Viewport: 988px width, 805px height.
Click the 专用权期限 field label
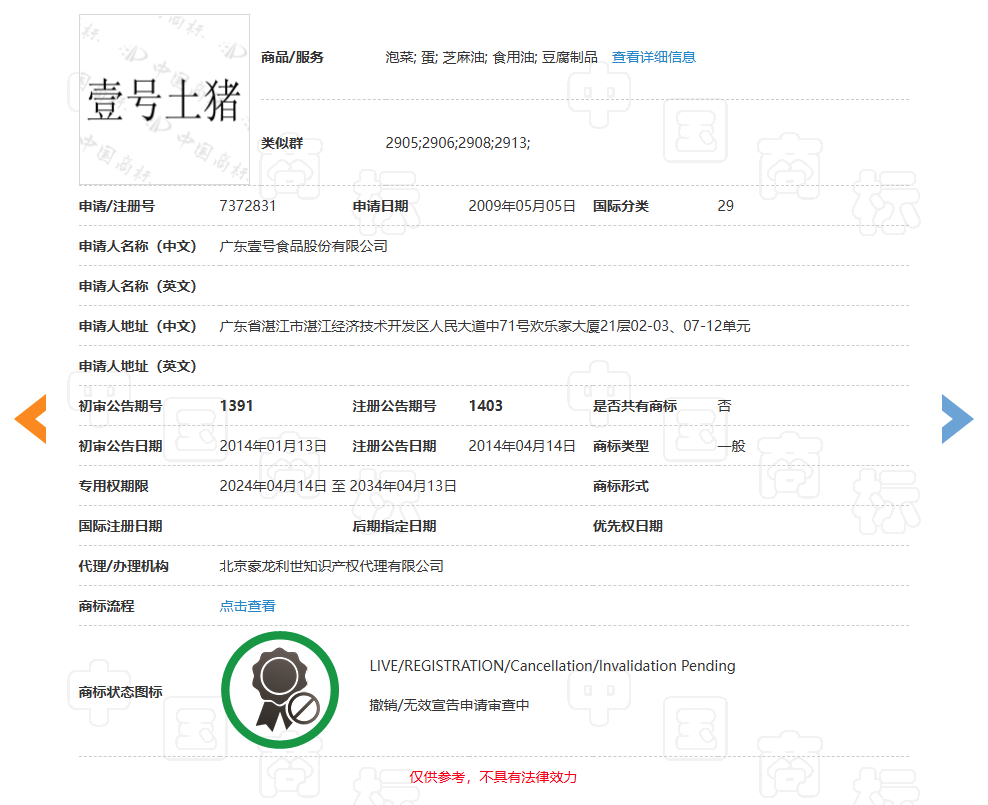click(x=113, y=486)
